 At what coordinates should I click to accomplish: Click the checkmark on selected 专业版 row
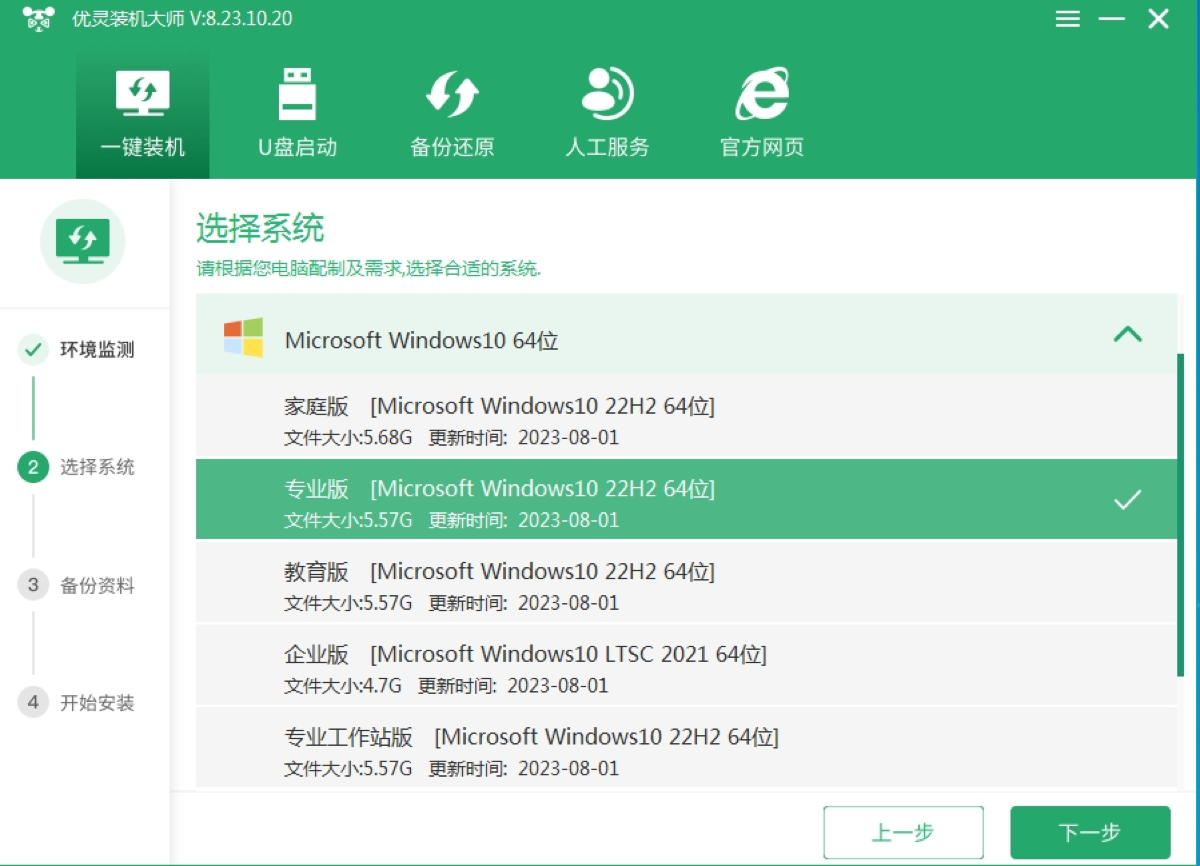pos(1127,500)
